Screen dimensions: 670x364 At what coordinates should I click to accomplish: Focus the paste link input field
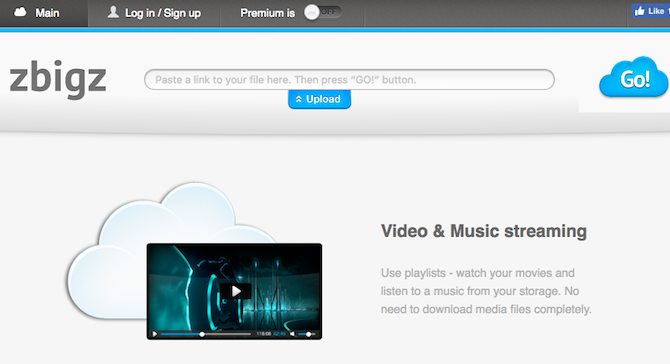(349, 79)
